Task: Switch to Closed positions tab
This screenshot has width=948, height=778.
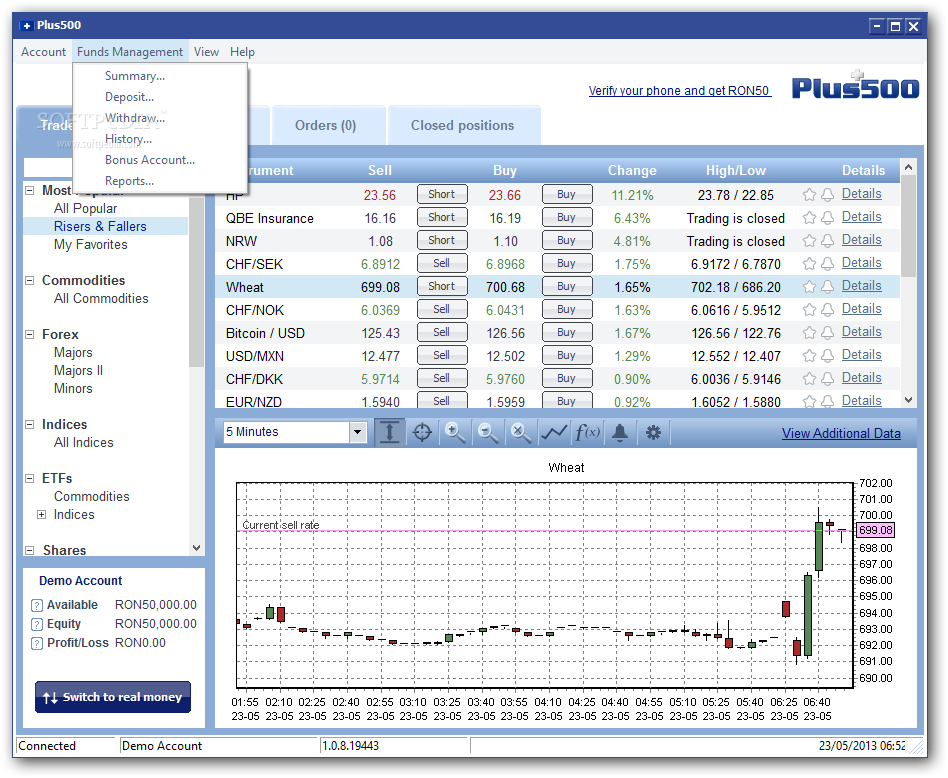Action: [x=463, y=125]
